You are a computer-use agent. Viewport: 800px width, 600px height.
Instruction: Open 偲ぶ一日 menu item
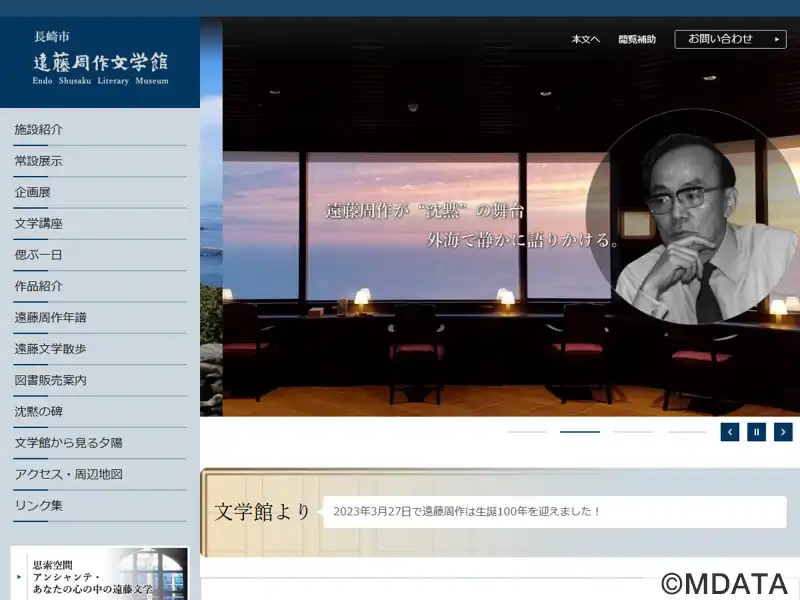pos(100,255)
